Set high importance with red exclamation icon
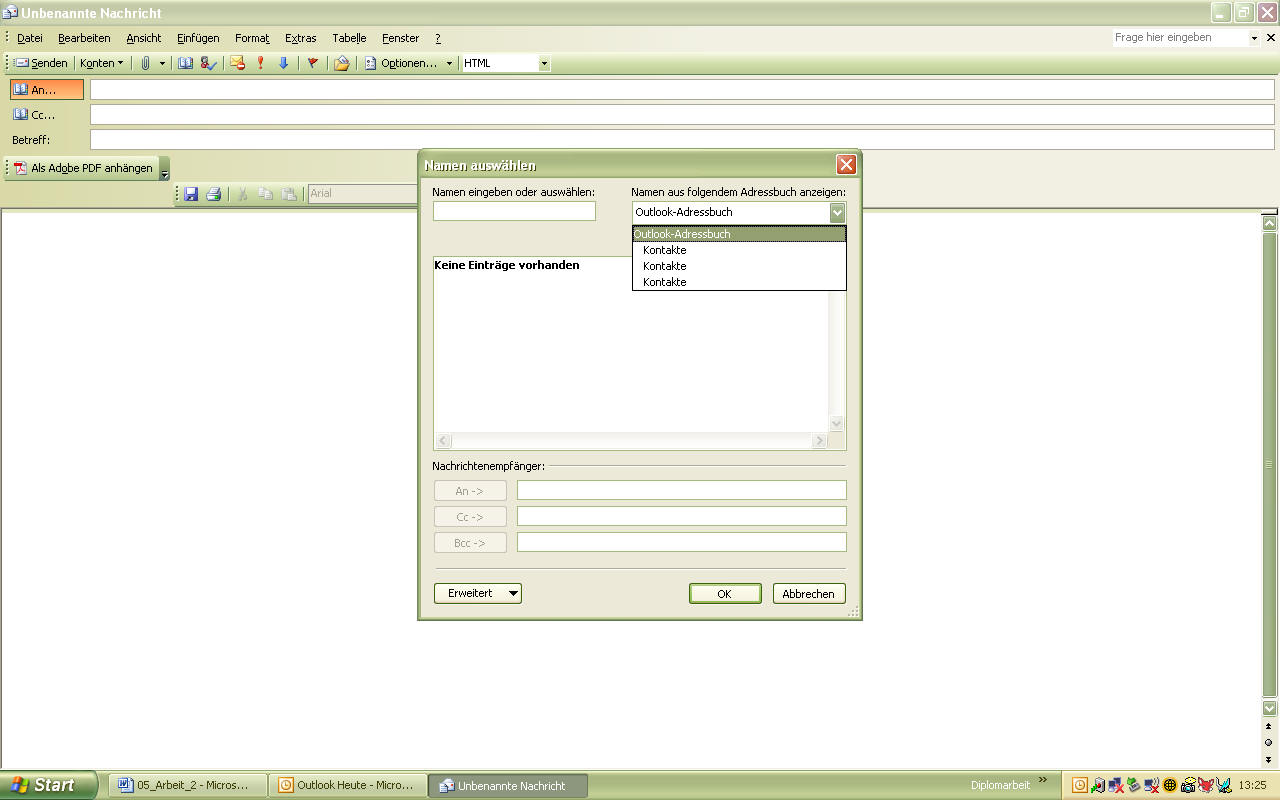1280x800 pixels. pyautogui.click(x=261, y=63)
